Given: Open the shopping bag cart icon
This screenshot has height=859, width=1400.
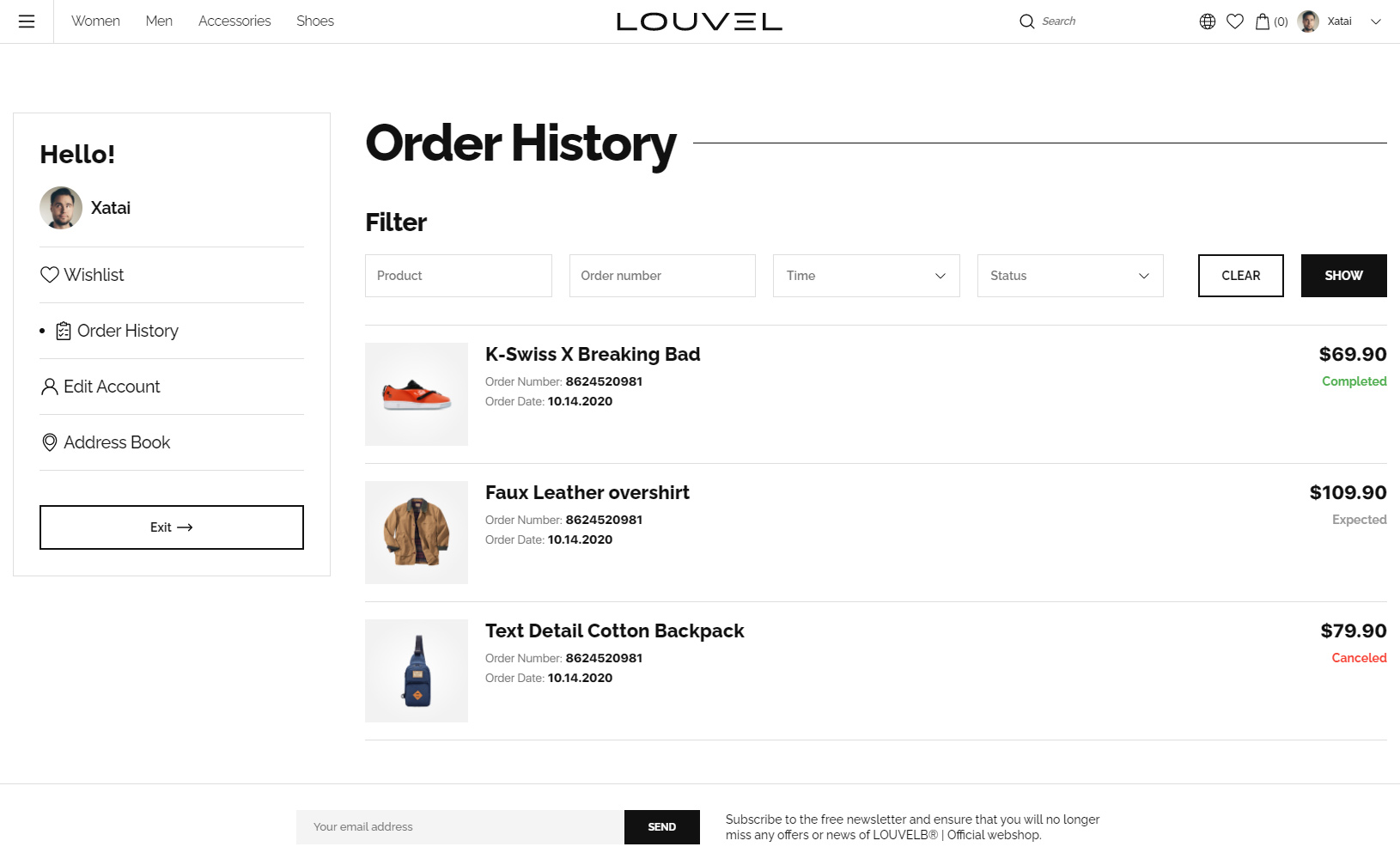Looking at the screenshot, I should [x=1263, y=21].
